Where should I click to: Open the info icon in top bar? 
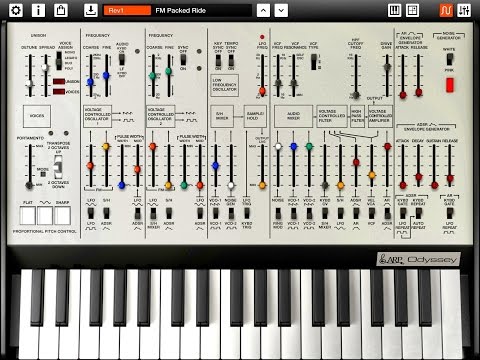click(38, 10)
